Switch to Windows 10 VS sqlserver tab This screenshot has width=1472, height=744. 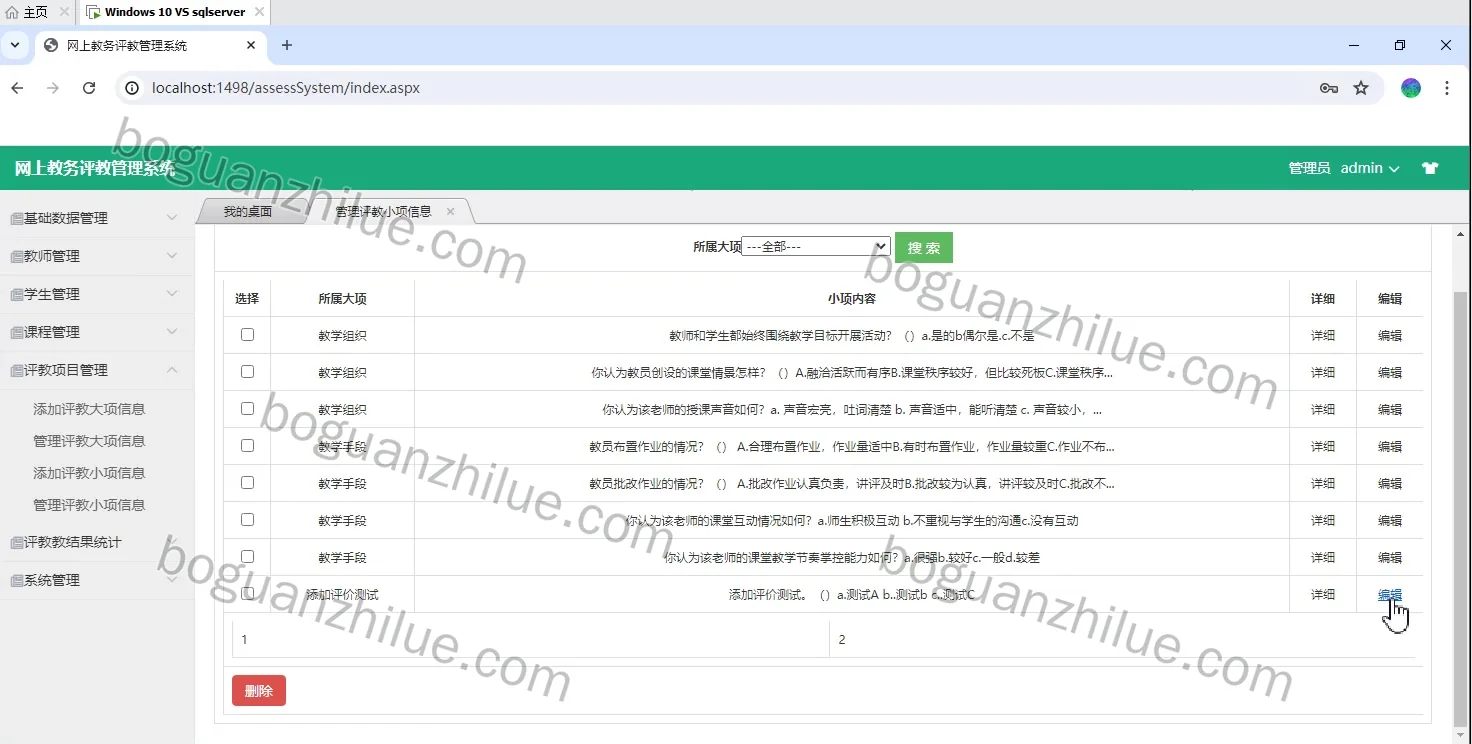pyautogui.click(x=173, y=12)
